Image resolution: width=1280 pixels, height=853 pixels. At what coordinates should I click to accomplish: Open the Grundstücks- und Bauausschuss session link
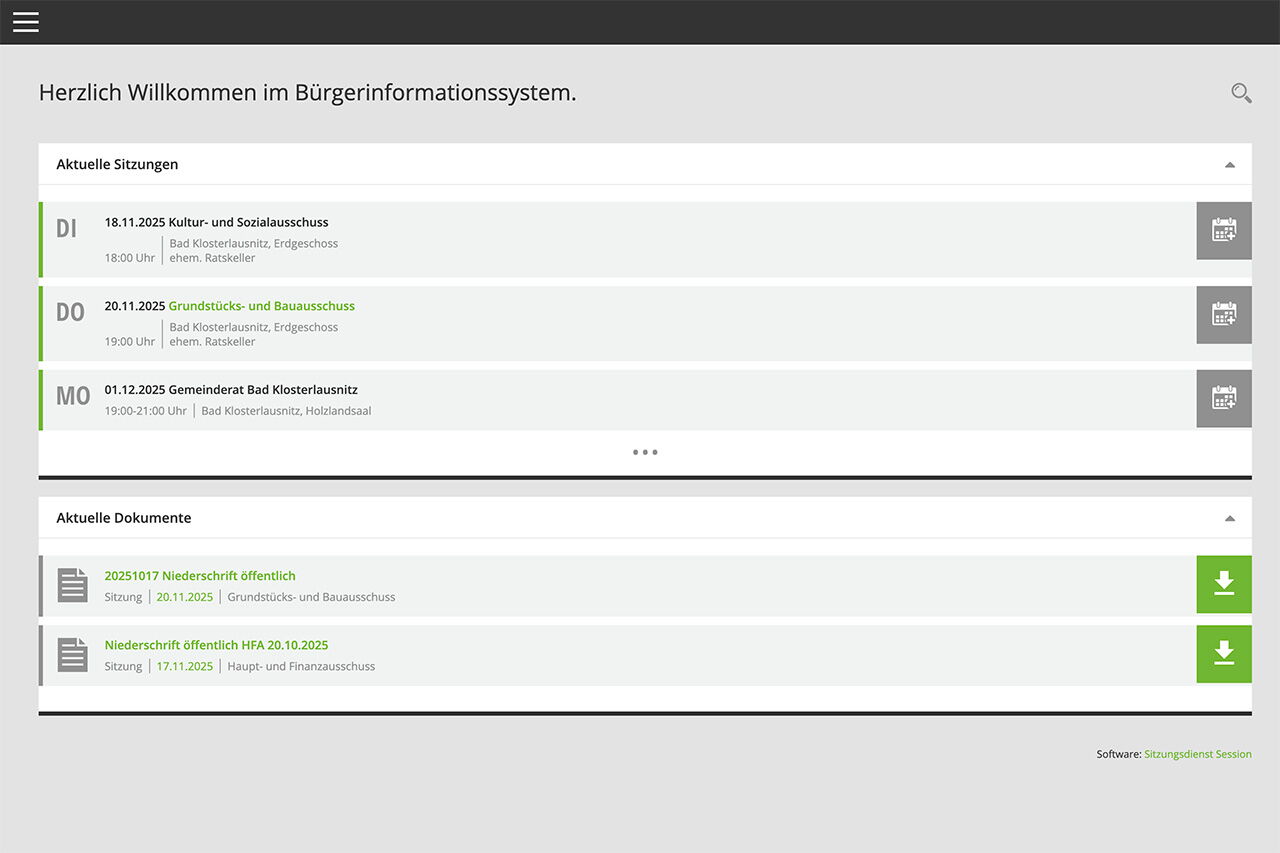pyautogui.click(x=261, y=305)
